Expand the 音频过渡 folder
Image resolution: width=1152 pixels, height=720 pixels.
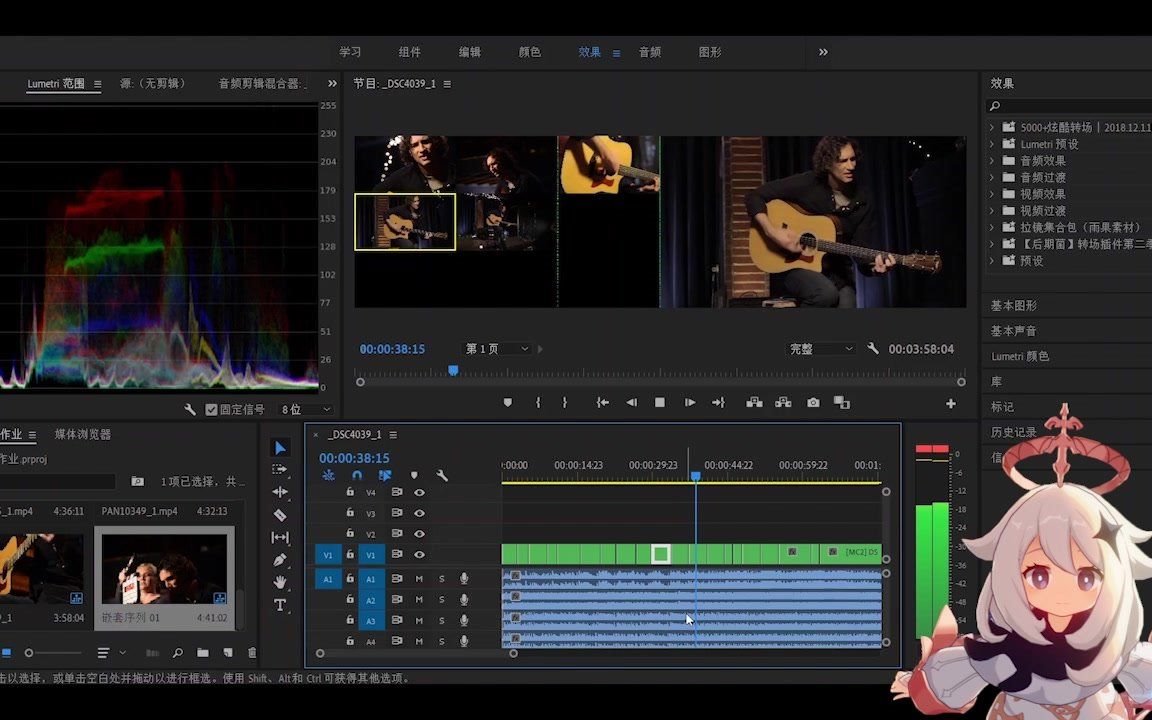(x=992, y=177)
